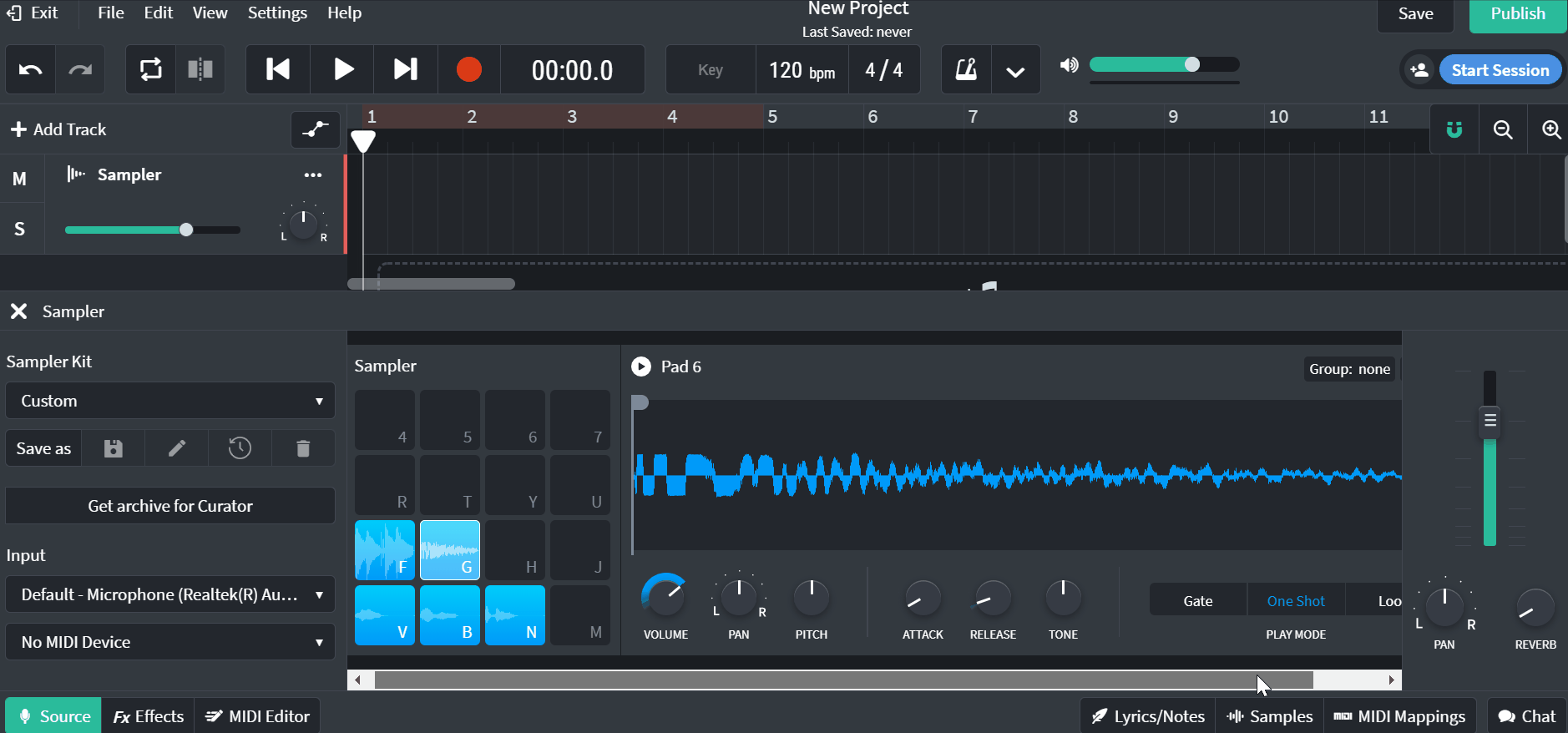Click the pad VOLUME knob
Image resolution: width=1568 pixels, height=733 pixels.
[x=665, y=596]
